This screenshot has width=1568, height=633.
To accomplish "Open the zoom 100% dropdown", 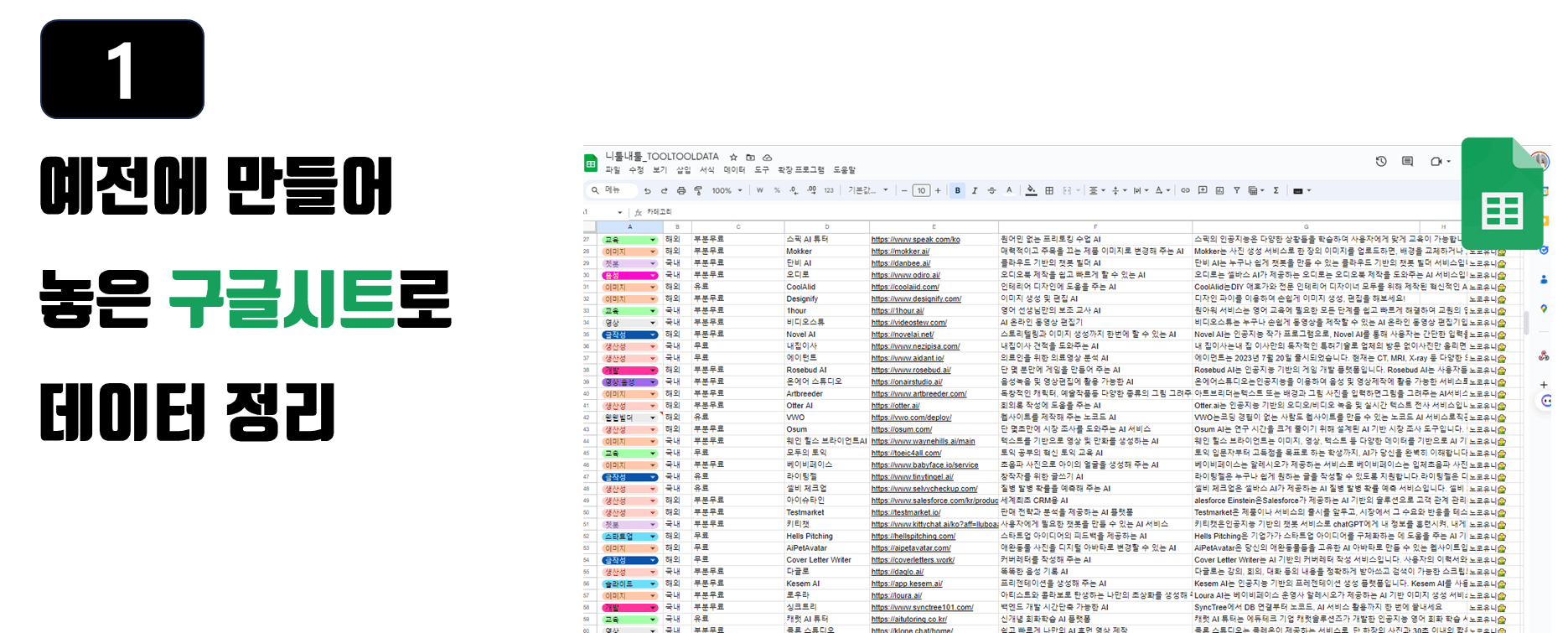I will [727, 190].
